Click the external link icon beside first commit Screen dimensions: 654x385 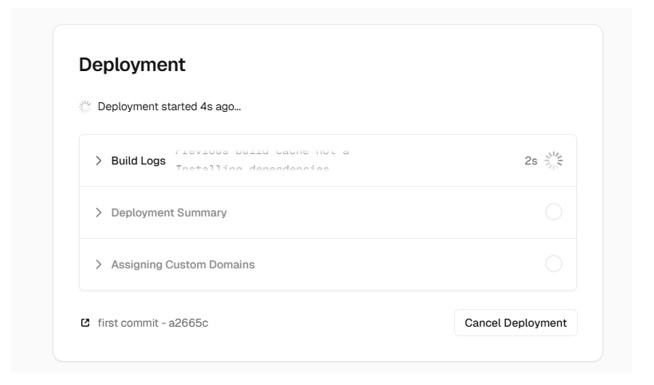[x=85, y=322]
